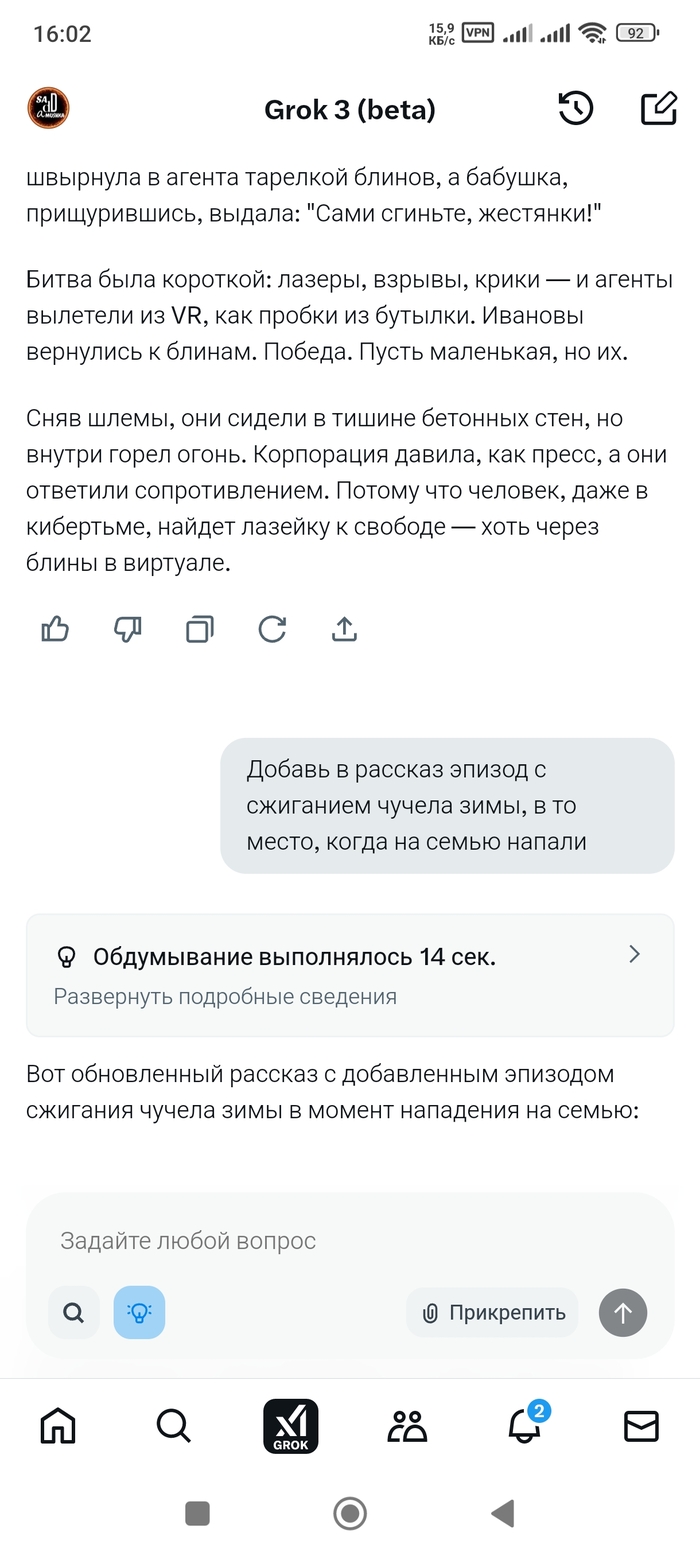This screenshot has width=700, height=1556.
Task: Start a new chat with compose icon
Action: tap(658, 108)
